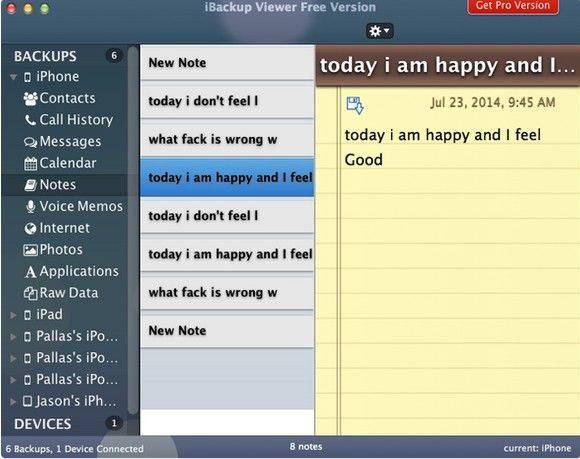The height and width of the screenshot is (459, 580).
Task: Open first 'what fack is wrong' note
Action: (227, 139)
